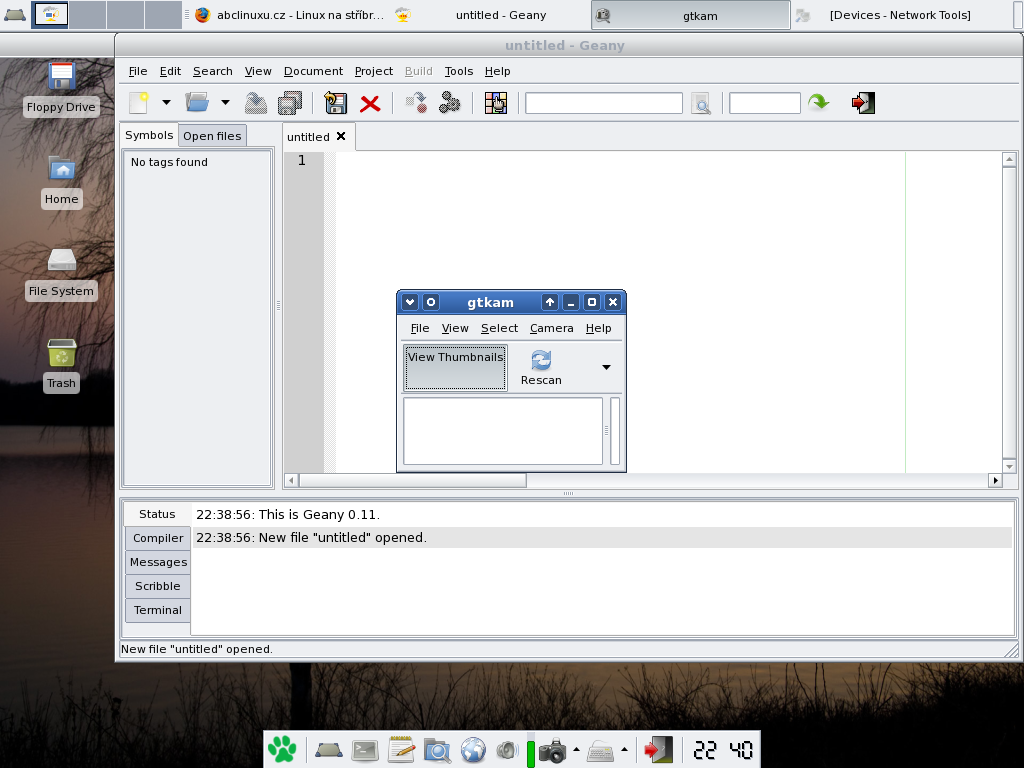Focus the toolbar search text field
1024x768 pixels.
point(603,103)
